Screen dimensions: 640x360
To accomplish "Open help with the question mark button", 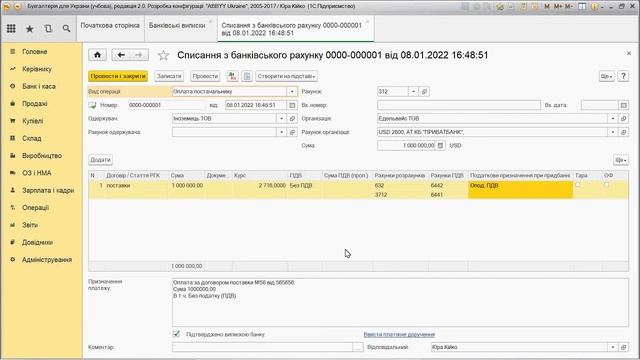I will pyautogui.click(x=623, y=76).
